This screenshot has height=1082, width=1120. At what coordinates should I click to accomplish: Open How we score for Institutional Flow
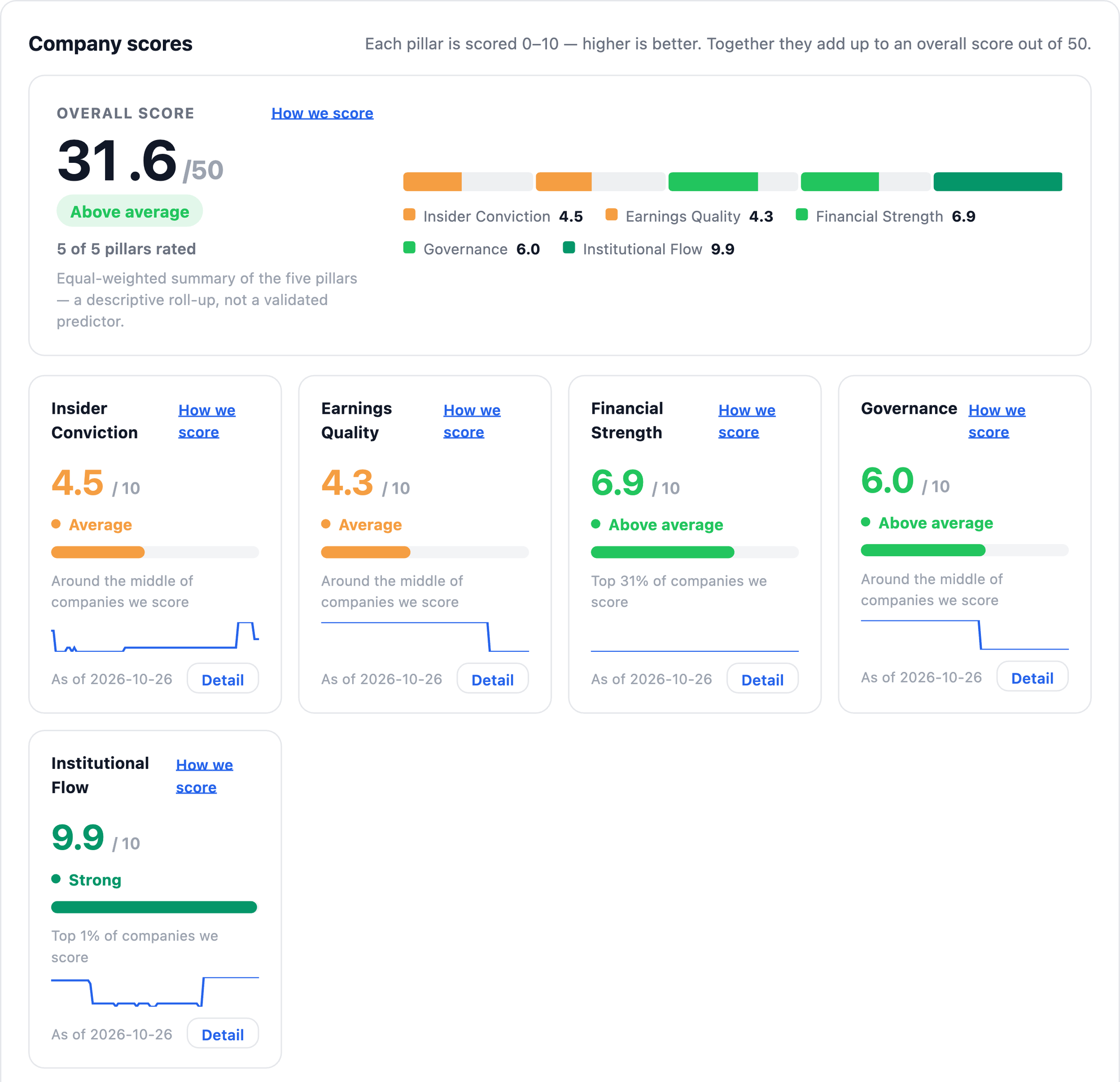click(204, 776)
